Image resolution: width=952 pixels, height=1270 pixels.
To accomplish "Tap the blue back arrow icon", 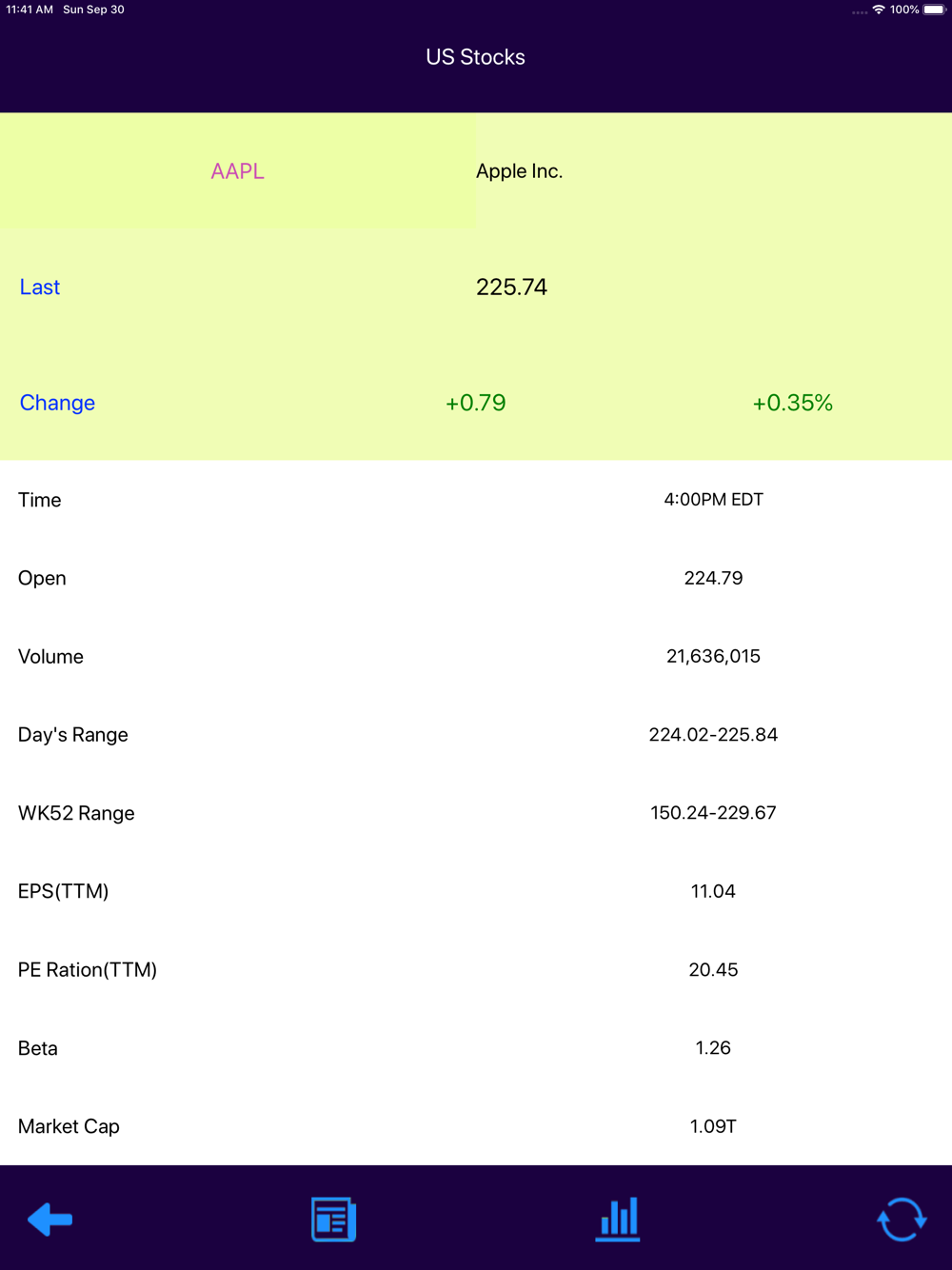I will pyautogui.click(x=50, y=1220).
